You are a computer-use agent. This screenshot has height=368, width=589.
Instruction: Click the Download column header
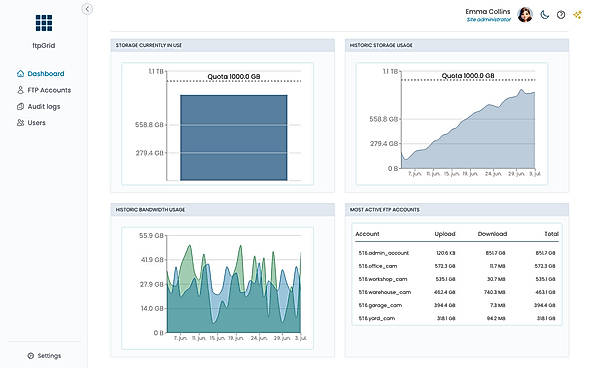point(492,234)
